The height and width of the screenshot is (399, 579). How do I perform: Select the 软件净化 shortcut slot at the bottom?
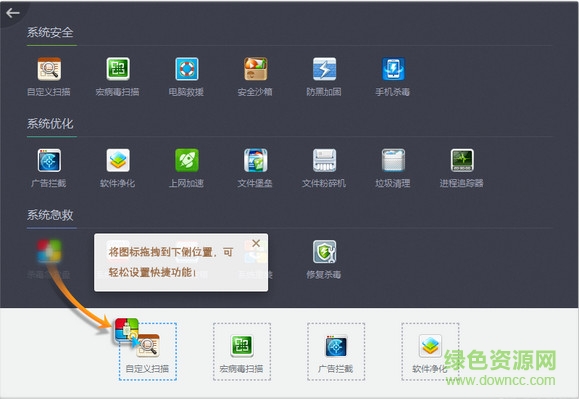coord(430,351)
